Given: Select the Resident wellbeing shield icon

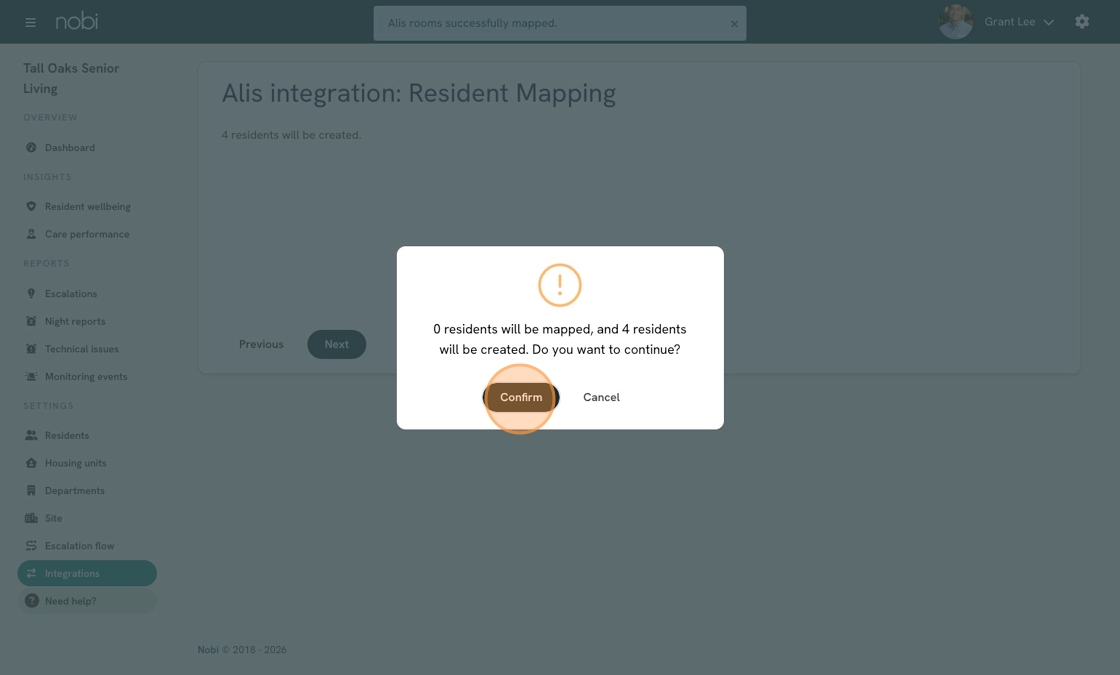Looking at the screenshot, I should point(31,206).
